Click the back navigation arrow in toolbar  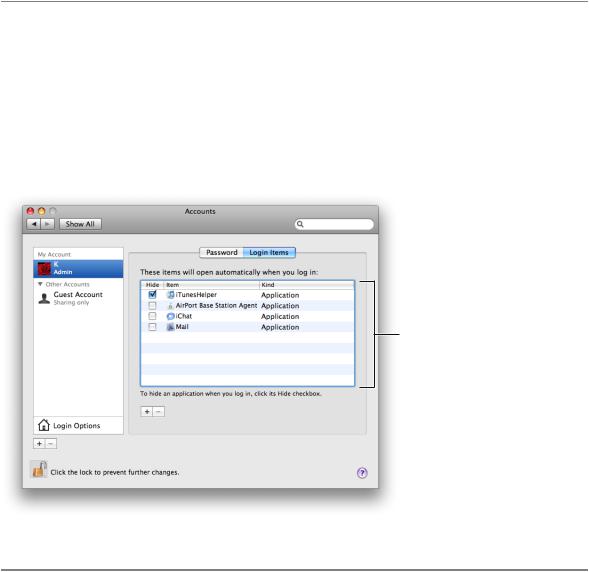(x=34, y=224)
